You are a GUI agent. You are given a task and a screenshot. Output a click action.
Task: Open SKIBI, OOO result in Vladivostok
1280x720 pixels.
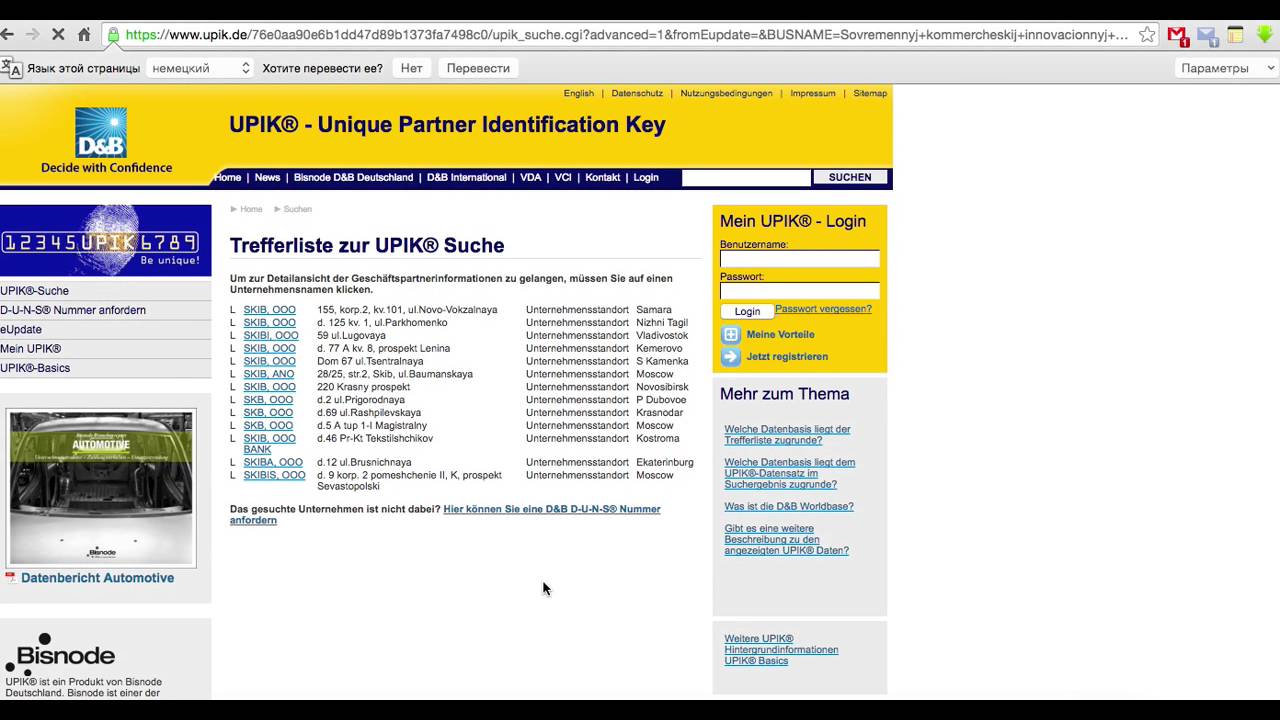tap(271, 336)
